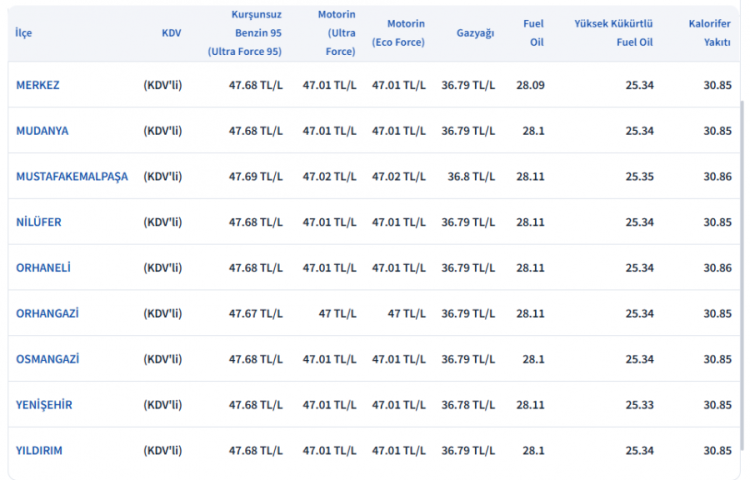The image size is (750, 480).
Task: Select the NİLÜFER district link
Action: [x=39, y=222]
